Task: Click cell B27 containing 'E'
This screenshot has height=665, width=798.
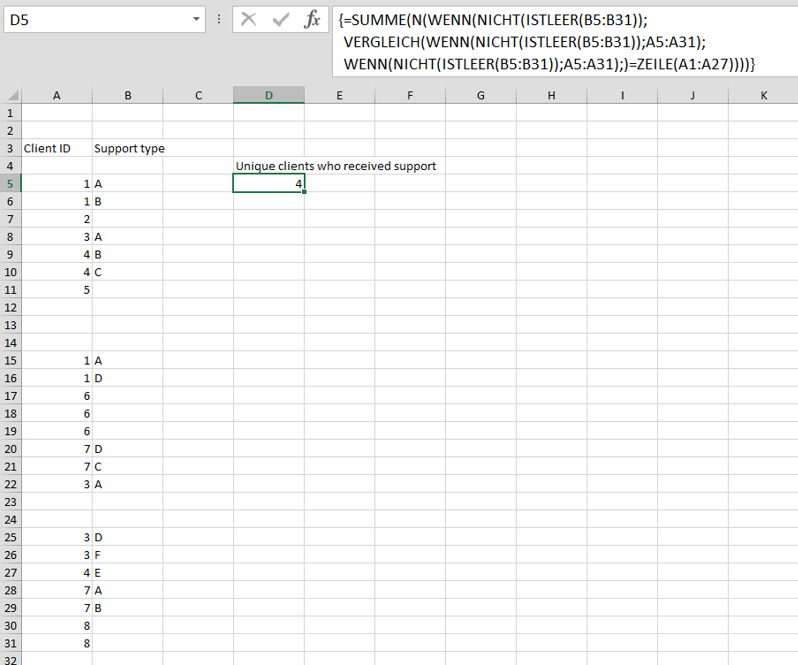Action: coord(128,572)
